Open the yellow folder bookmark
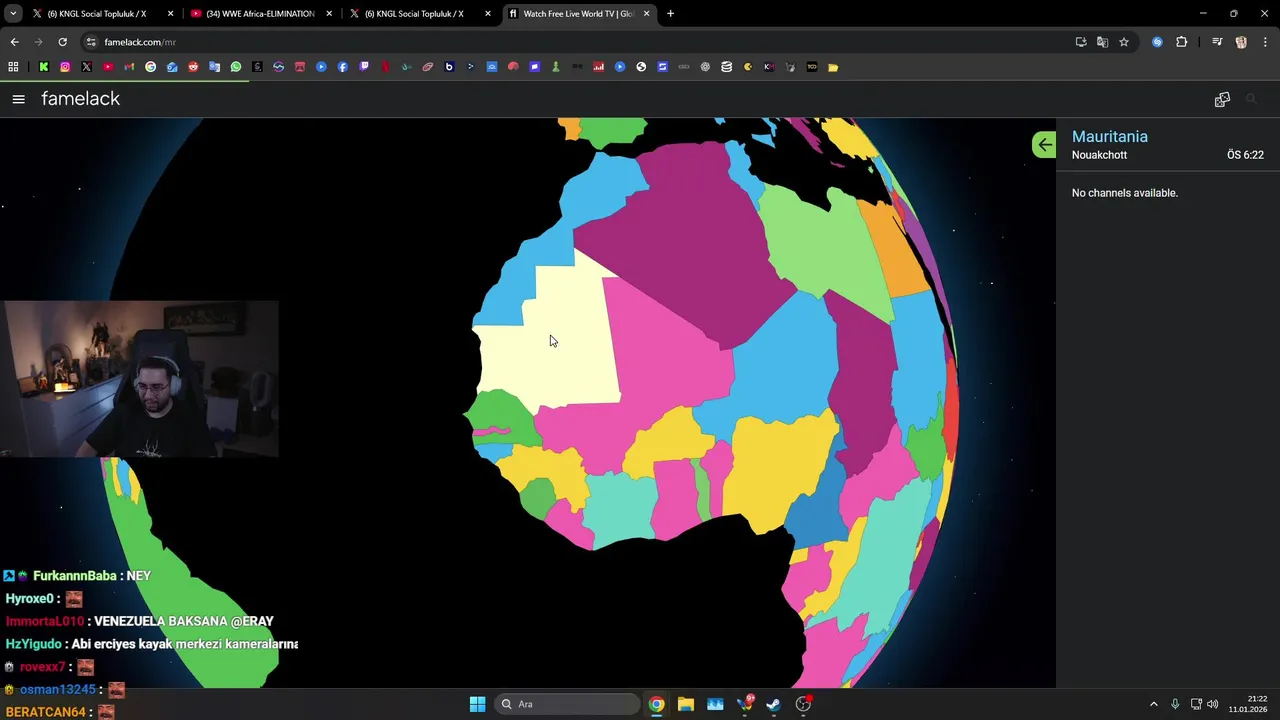This screenshot has height=720, width=1280. coord(832,67)
